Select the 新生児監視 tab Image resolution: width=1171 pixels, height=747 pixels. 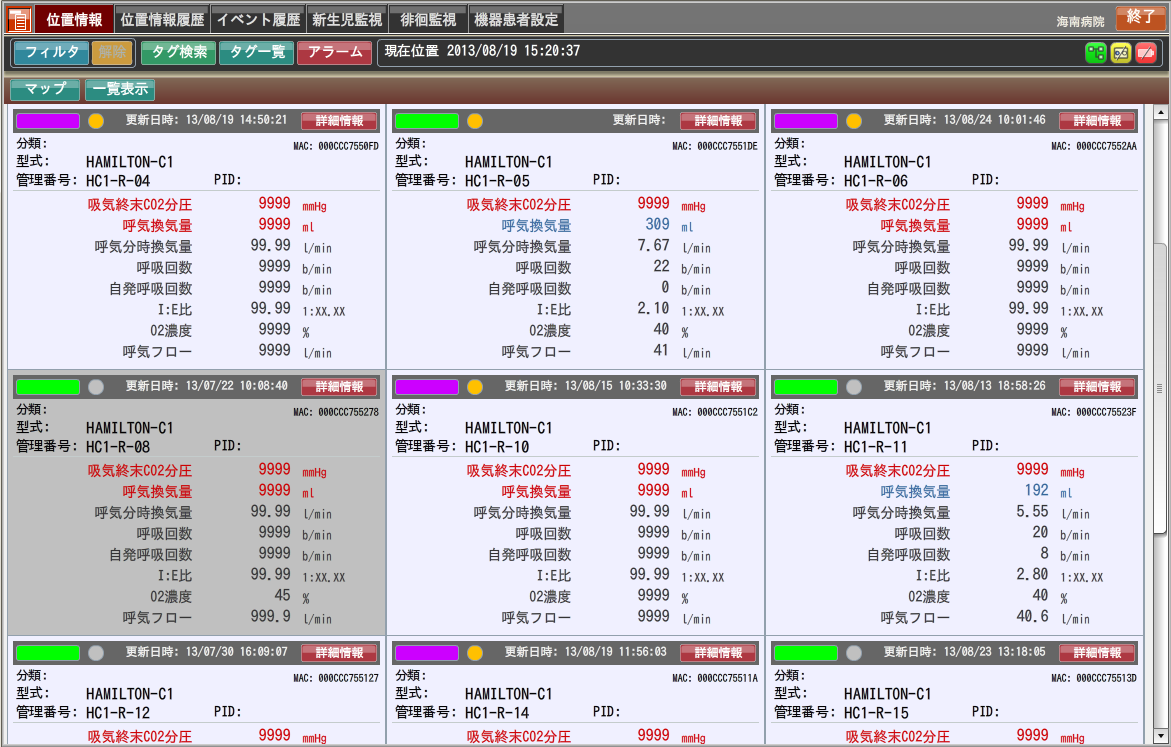(346, 19)
